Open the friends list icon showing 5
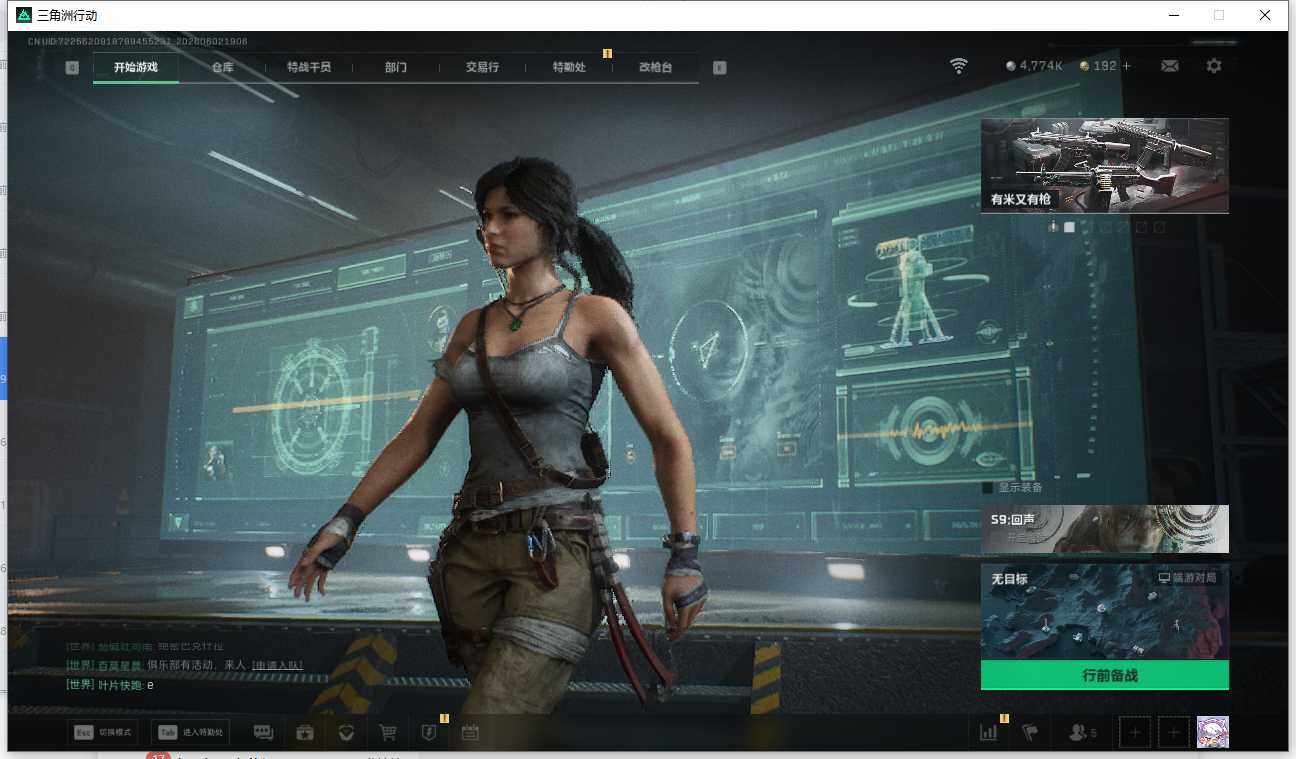The width and height of the screenshot is (1296, 759). coord(1082,732)
